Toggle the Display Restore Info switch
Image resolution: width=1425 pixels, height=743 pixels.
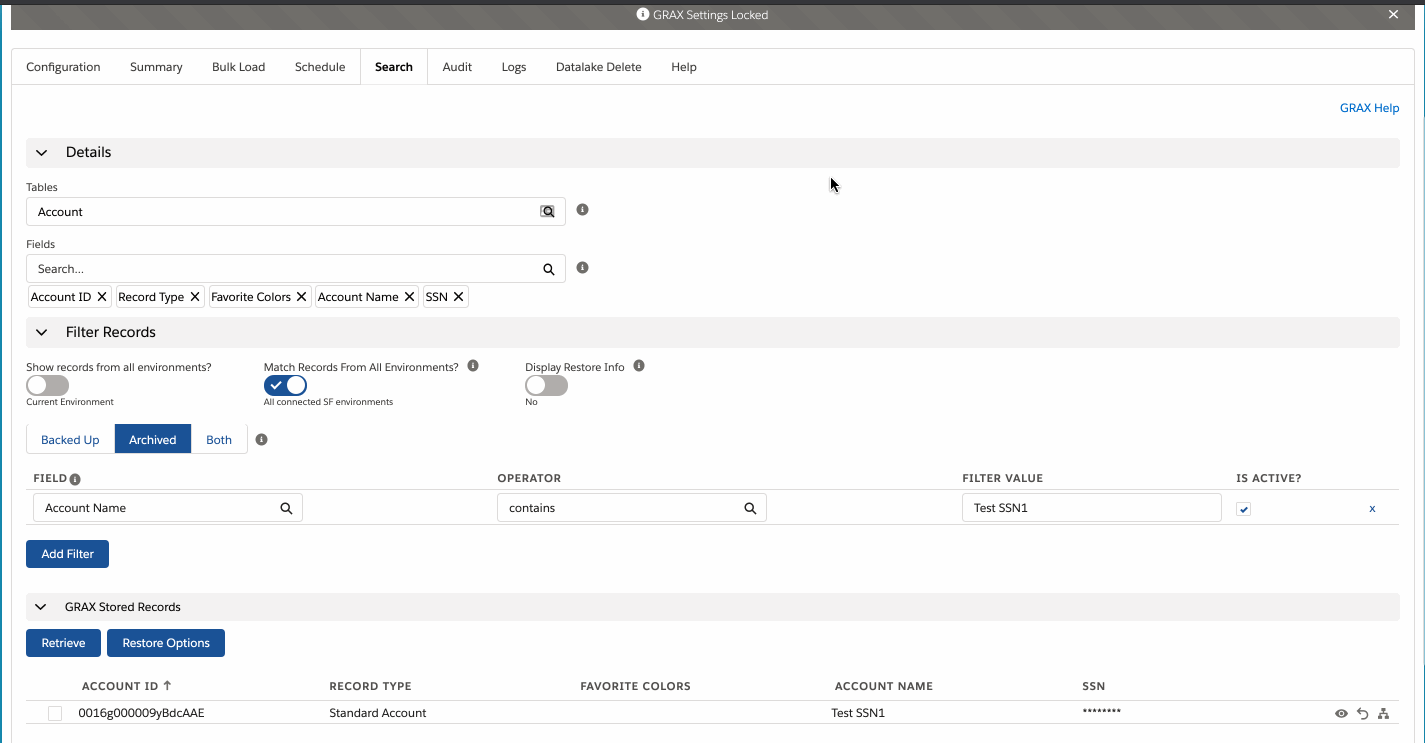click(546, 385)
